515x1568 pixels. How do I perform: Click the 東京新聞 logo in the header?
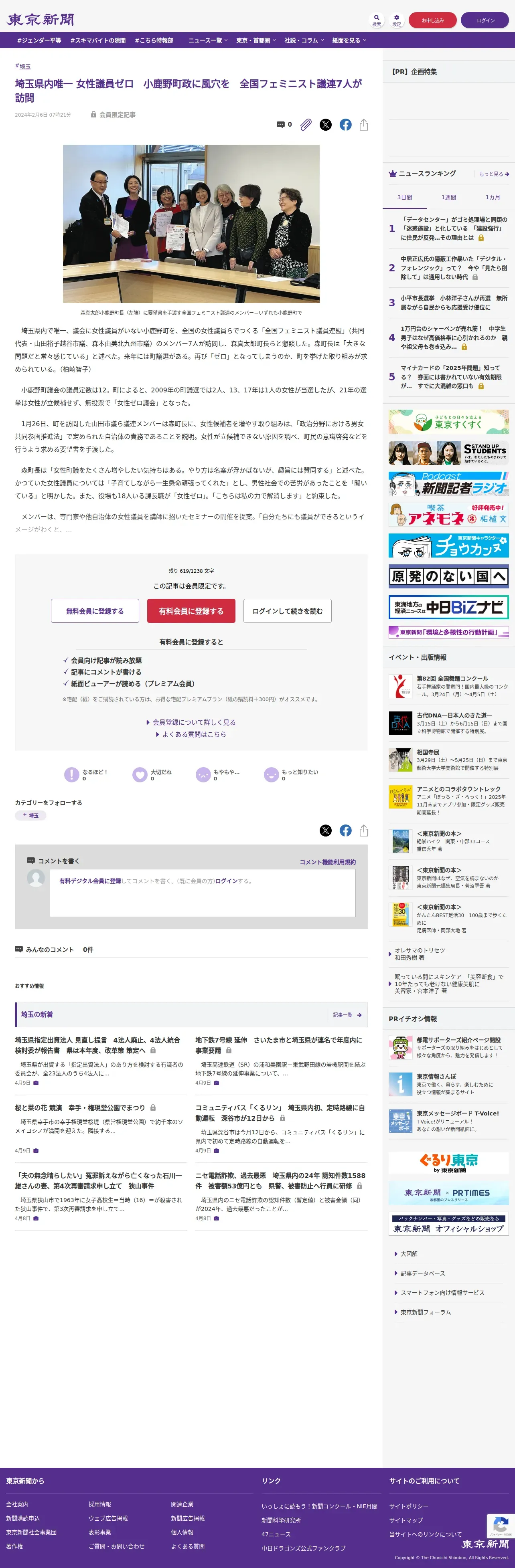40,20
